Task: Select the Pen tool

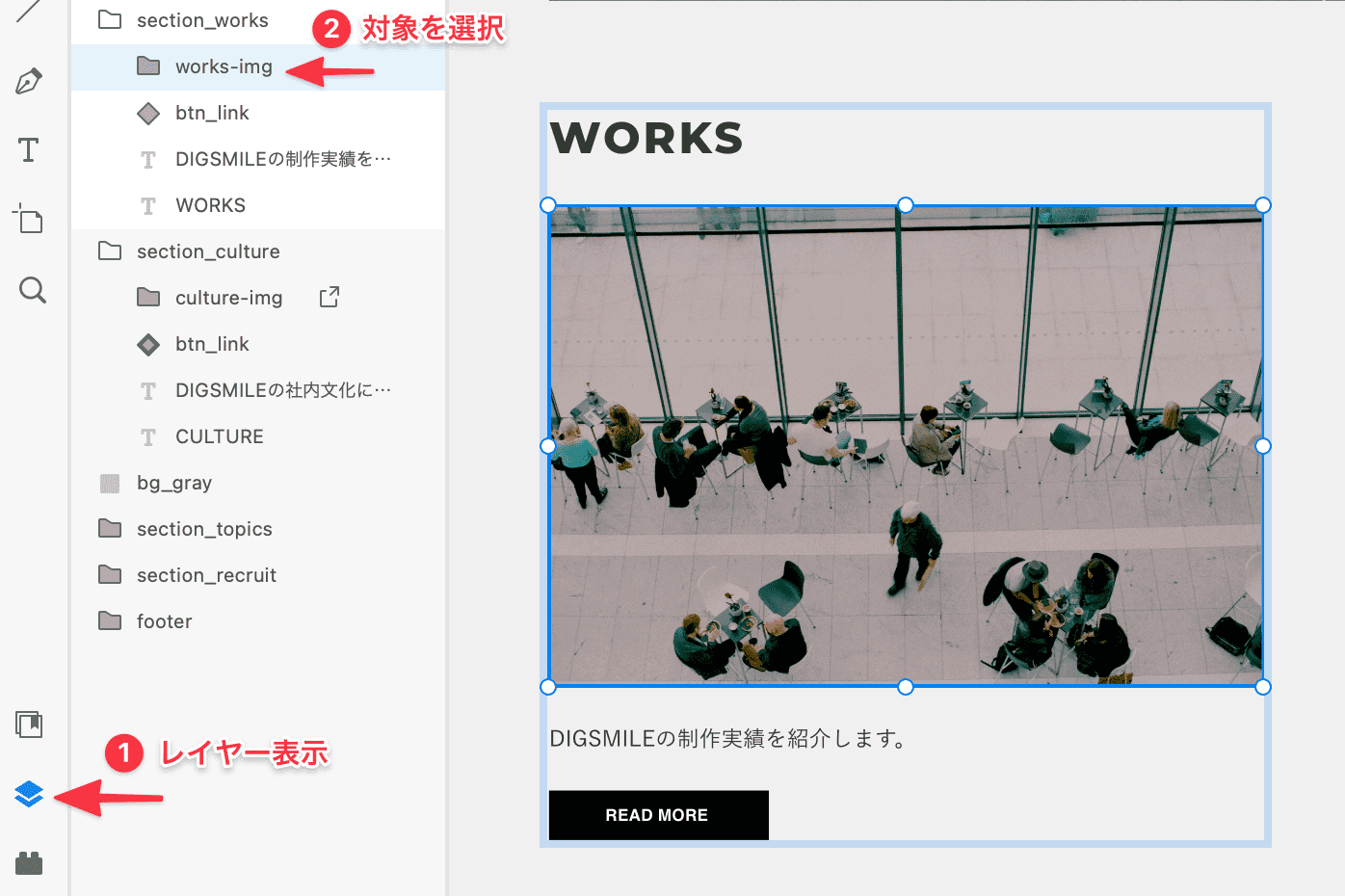Action: point(29,81)
